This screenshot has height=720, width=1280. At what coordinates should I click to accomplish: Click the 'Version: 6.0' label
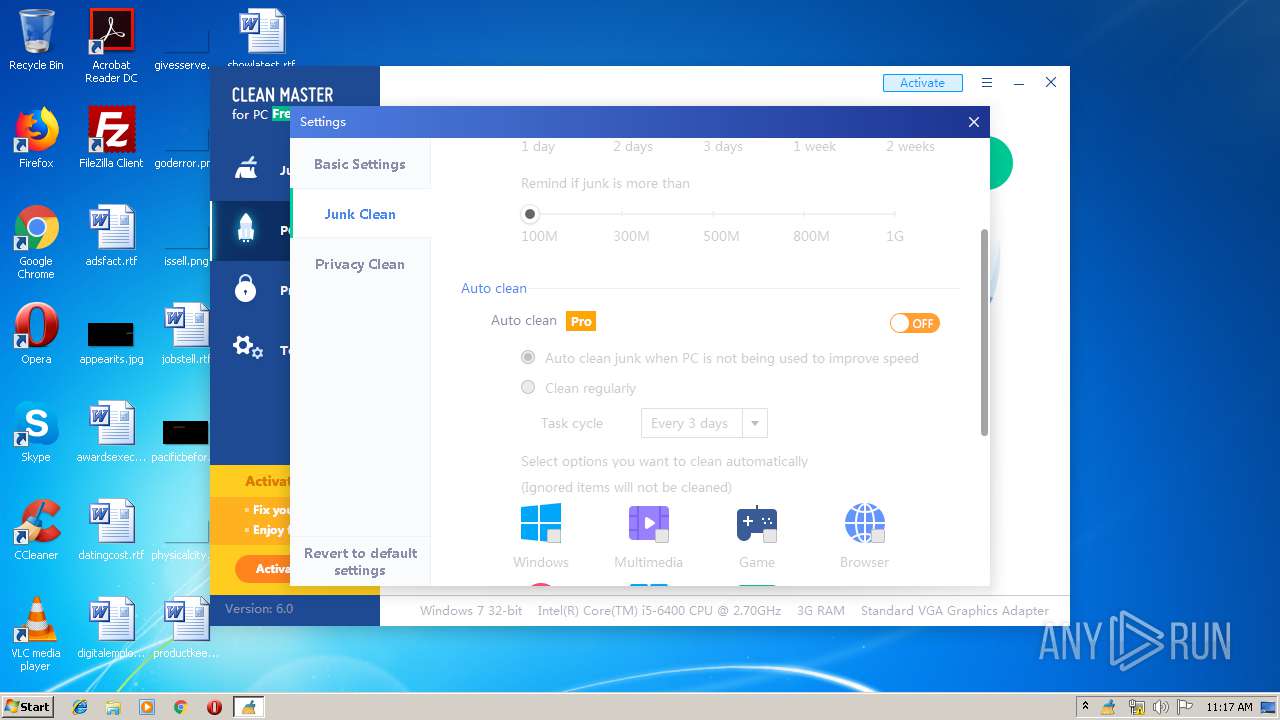tap(259, 608)
